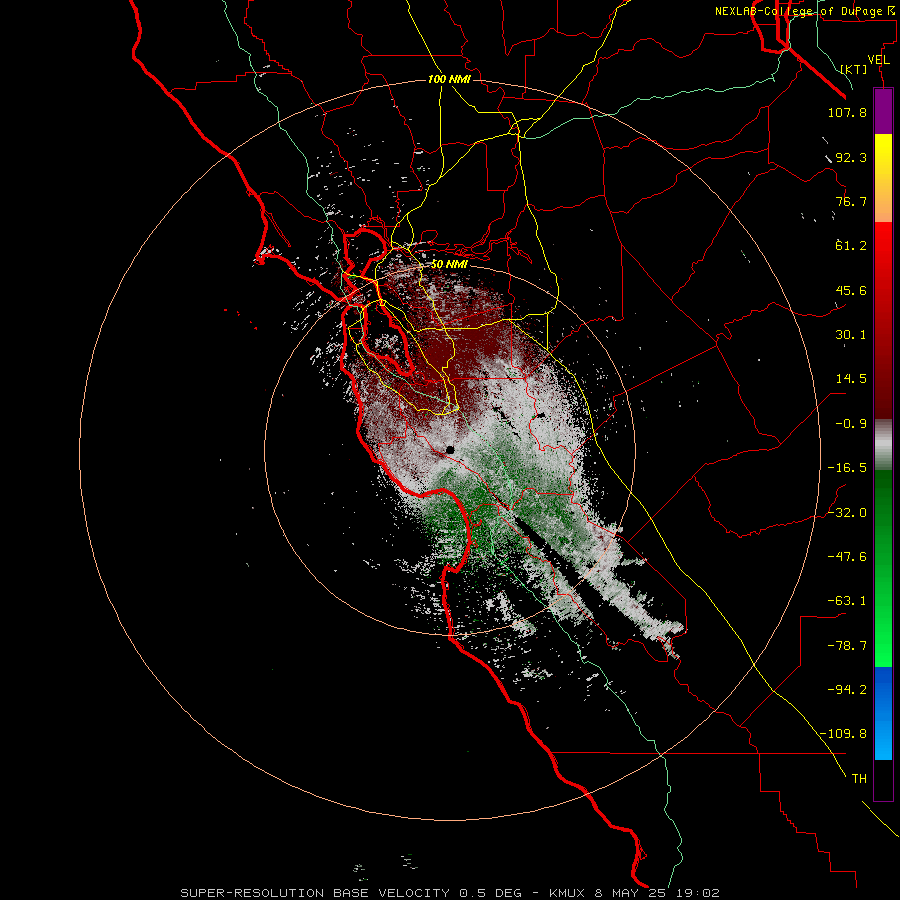
Task: Click the -109.8 scale label
Action: [x=843, y=734]
